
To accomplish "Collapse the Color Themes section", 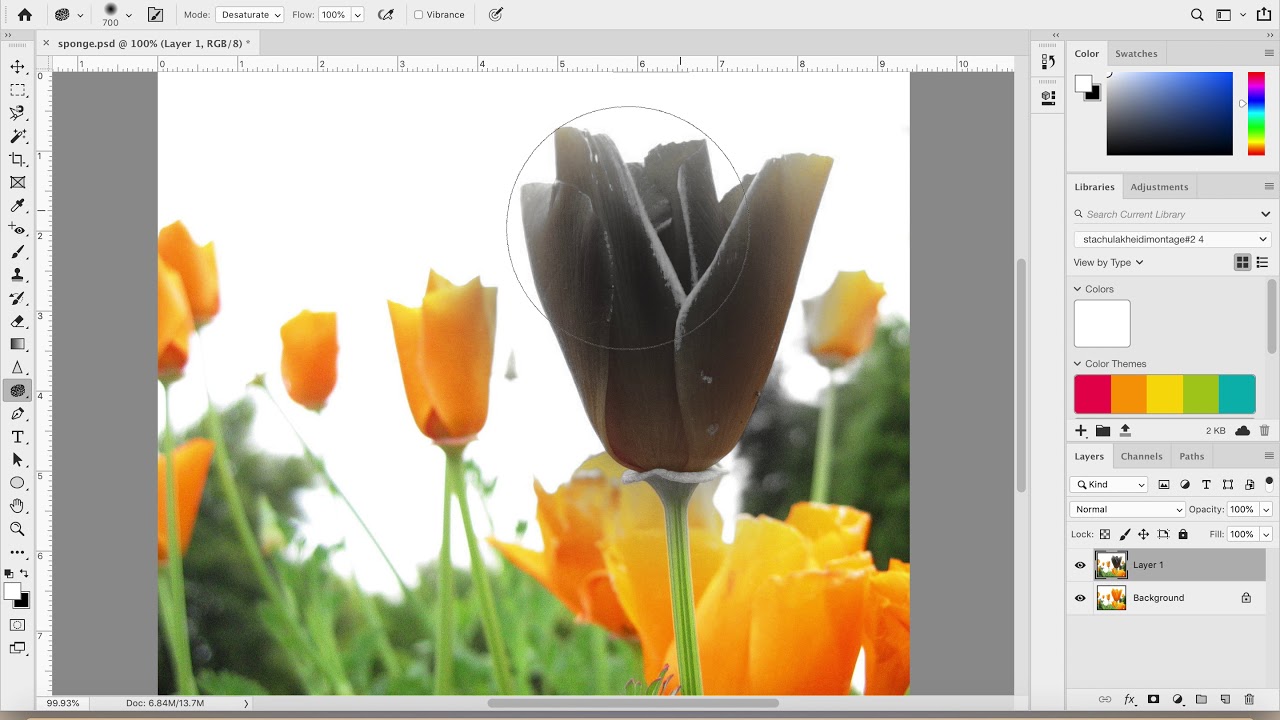I will coord(1078,364).
